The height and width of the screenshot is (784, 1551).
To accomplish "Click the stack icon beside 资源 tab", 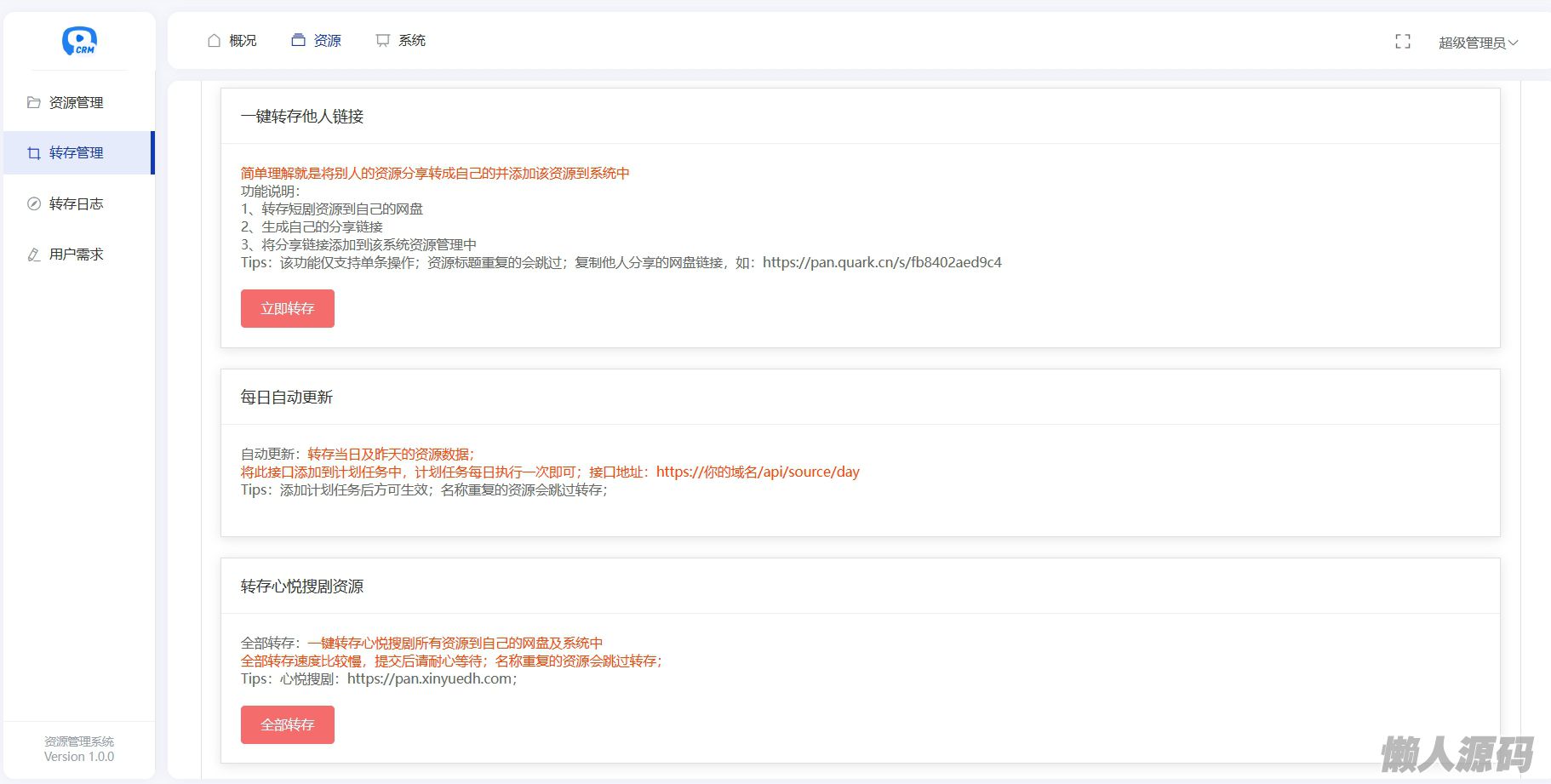I will (298, 41).
